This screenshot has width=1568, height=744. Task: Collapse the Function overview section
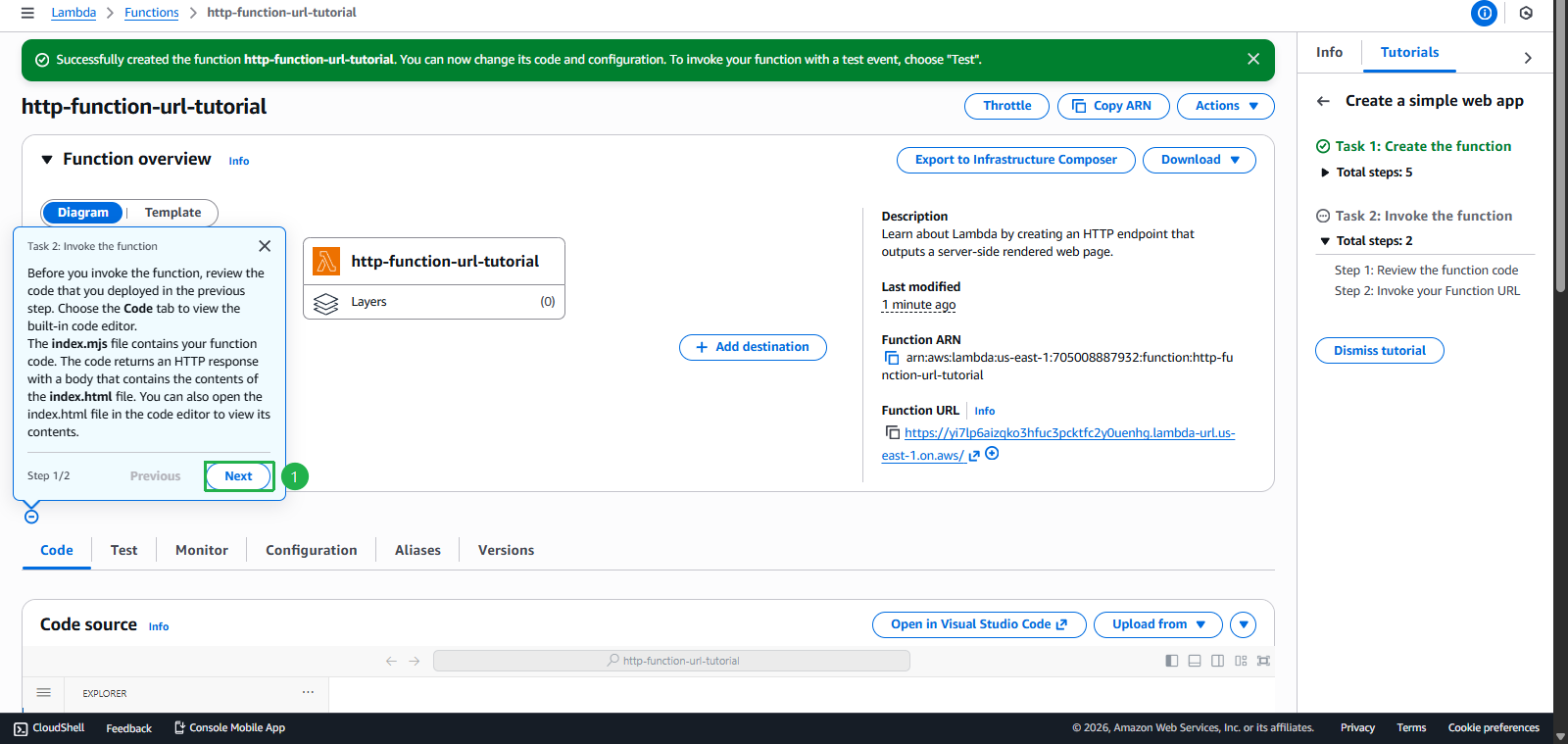(47, 160)
